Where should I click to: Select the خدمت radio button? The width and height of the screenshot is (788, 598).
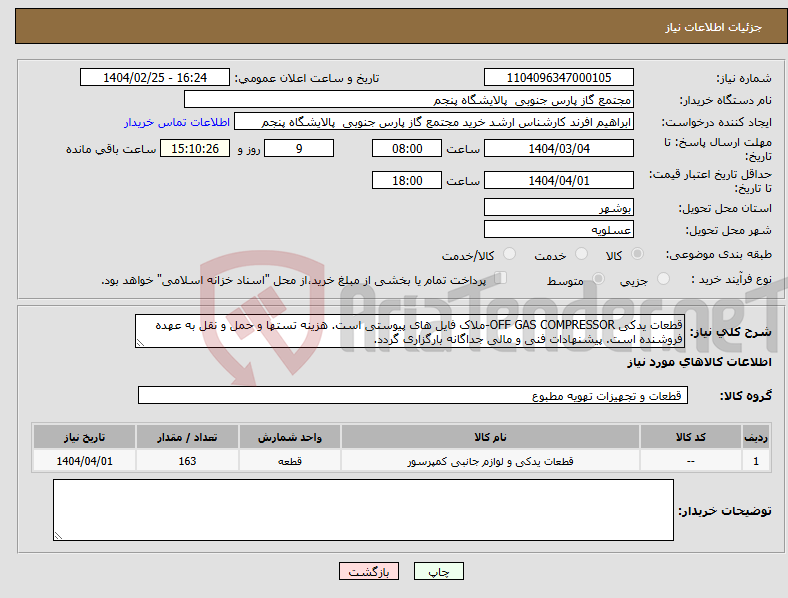tap(581, 254)
